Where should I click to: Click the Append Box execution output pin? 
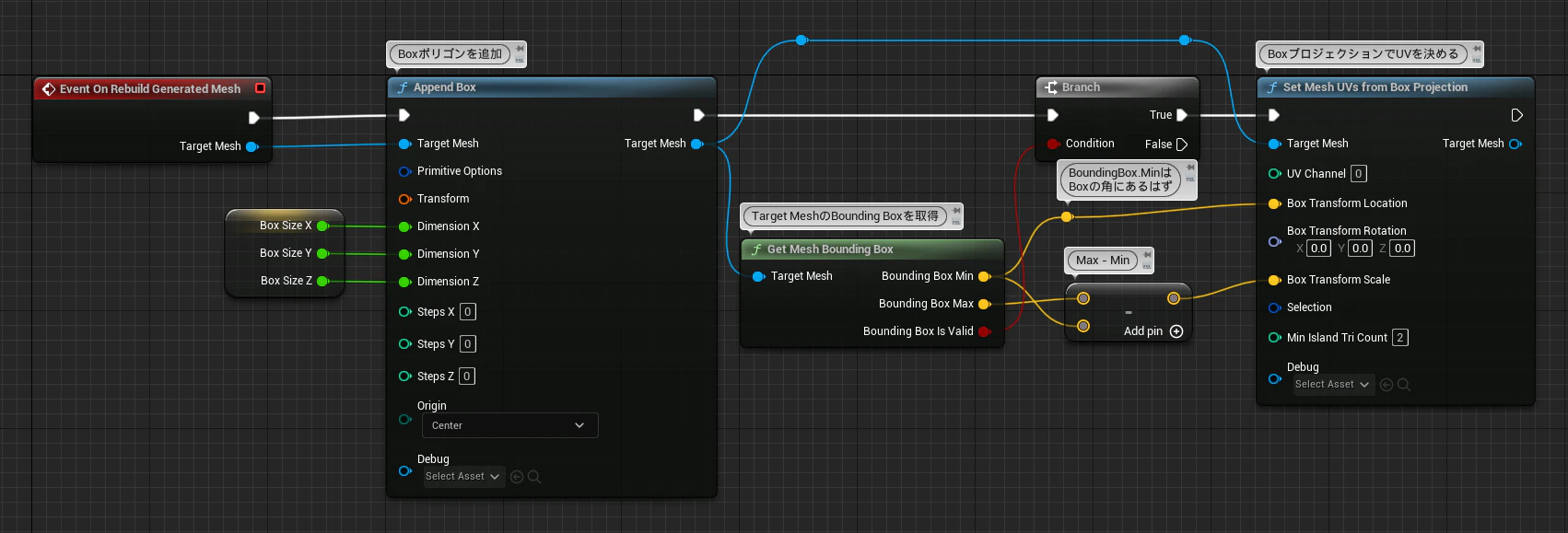(698, 115)
